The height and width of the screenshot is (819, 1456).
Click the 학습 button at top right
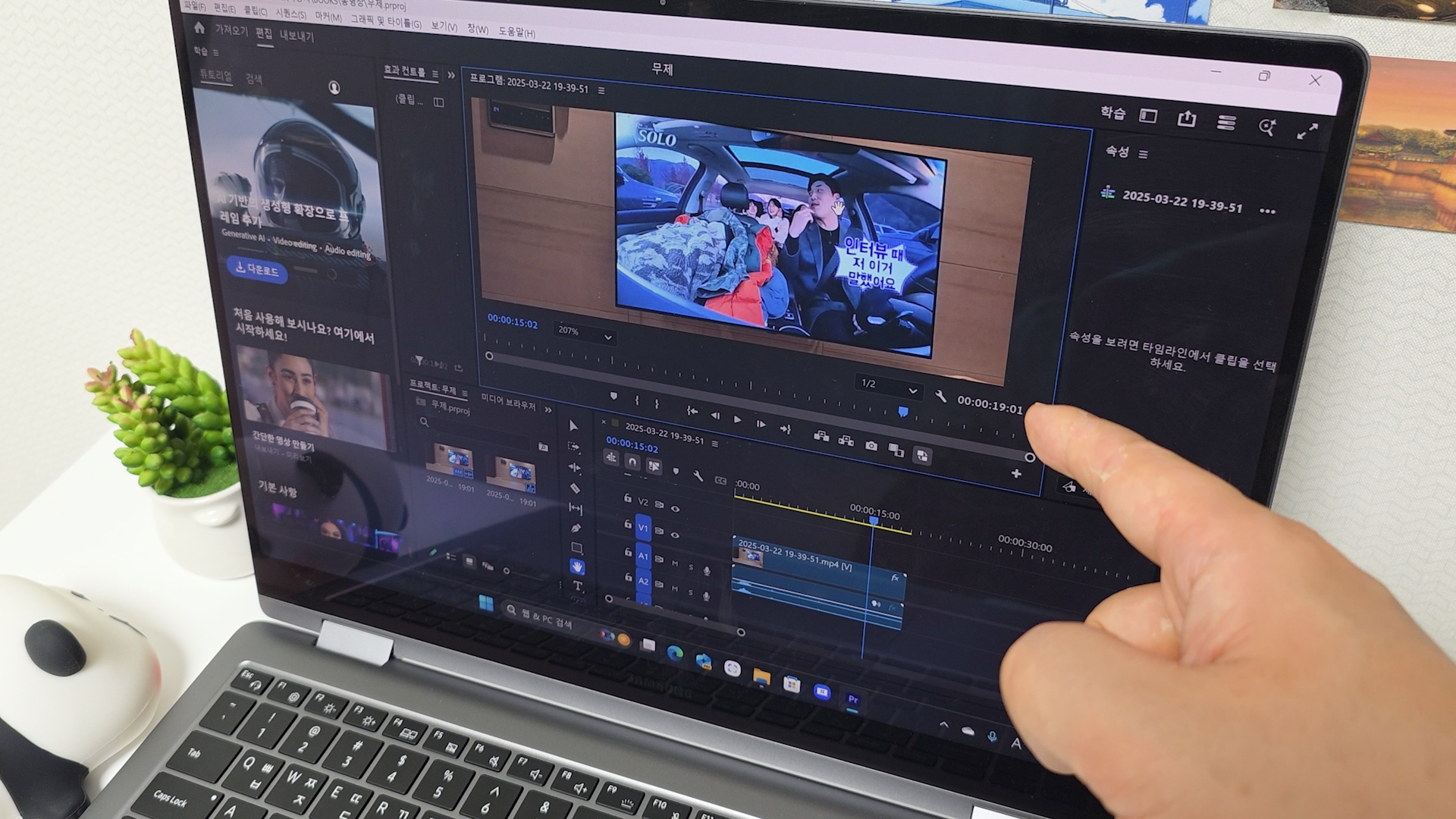pos(1112,112)
